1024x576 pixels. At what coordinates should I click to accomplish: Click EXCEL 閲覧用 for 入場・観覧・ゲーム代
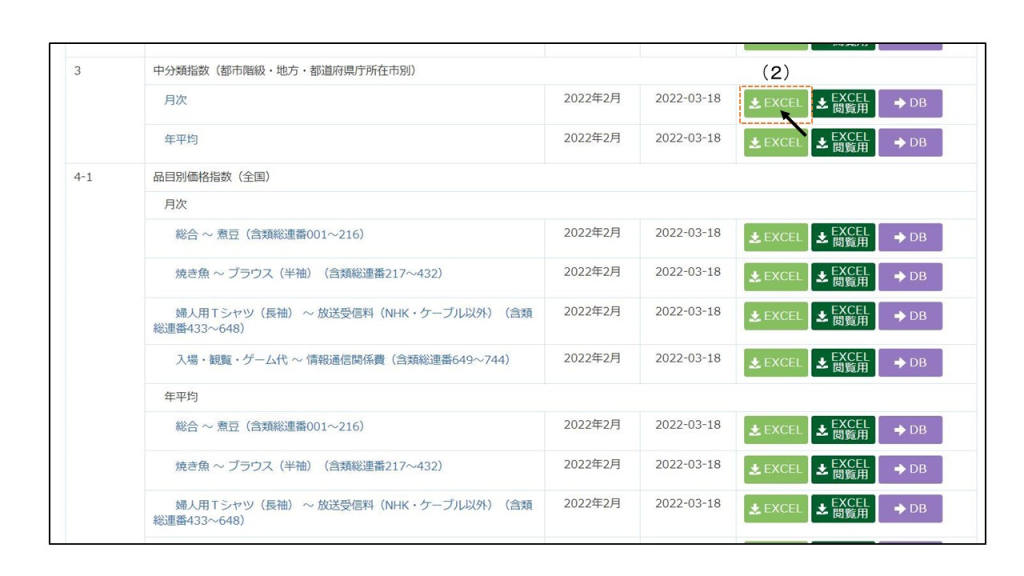tap(842, 363)
